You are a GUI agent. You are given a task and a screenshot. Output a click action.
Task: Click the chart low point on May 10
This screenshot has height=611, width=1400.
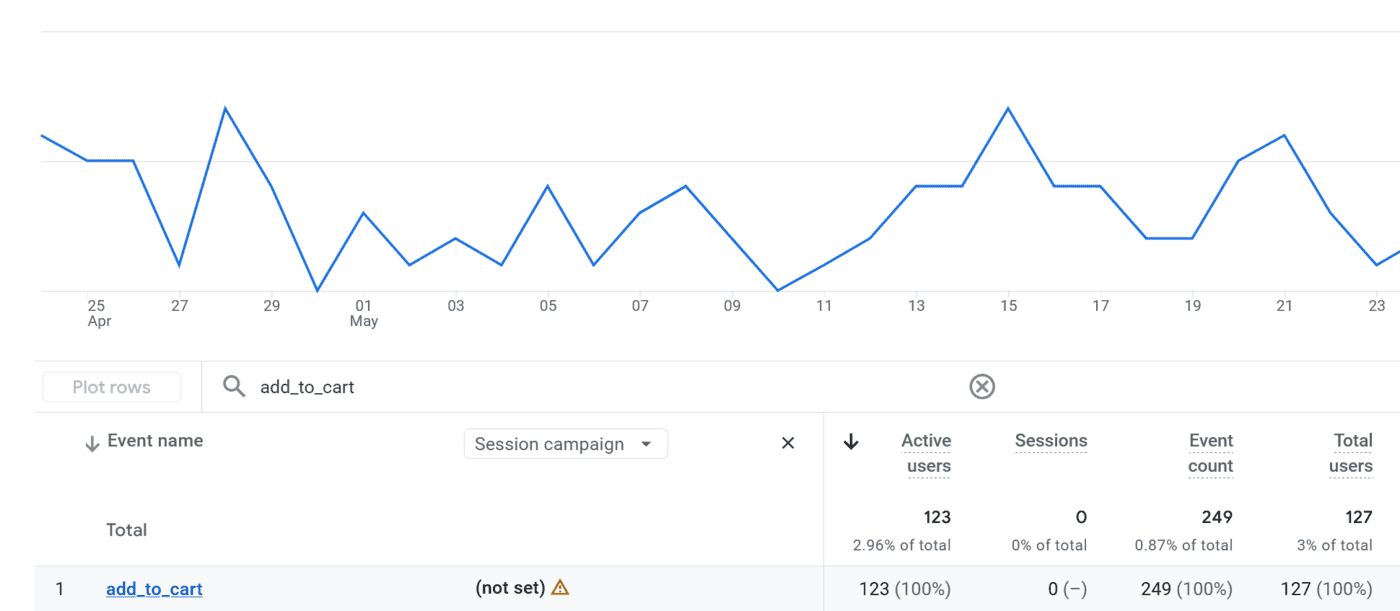[778, 291]
